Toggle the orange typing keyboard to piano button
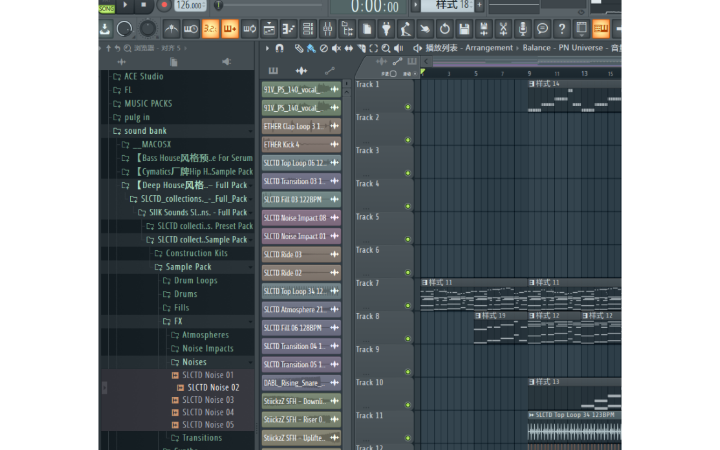 [601, 29]
